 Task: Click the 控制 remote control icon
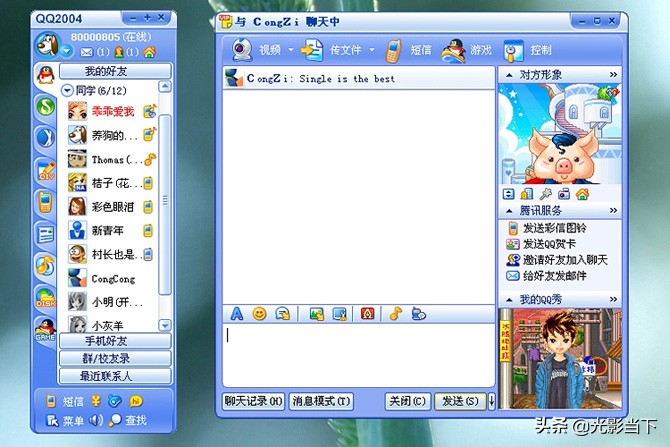(513, 50)
